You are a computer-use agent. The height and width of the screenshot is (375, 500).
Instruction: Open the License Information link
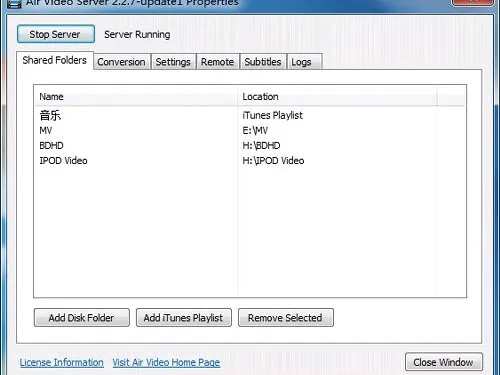click(x=62, y=362)
